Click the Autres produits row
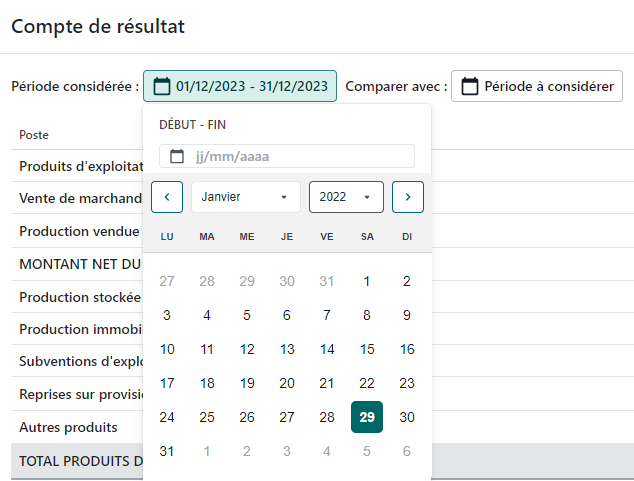The height and width of the screenshot is (481, 634). tap(68, 427)
